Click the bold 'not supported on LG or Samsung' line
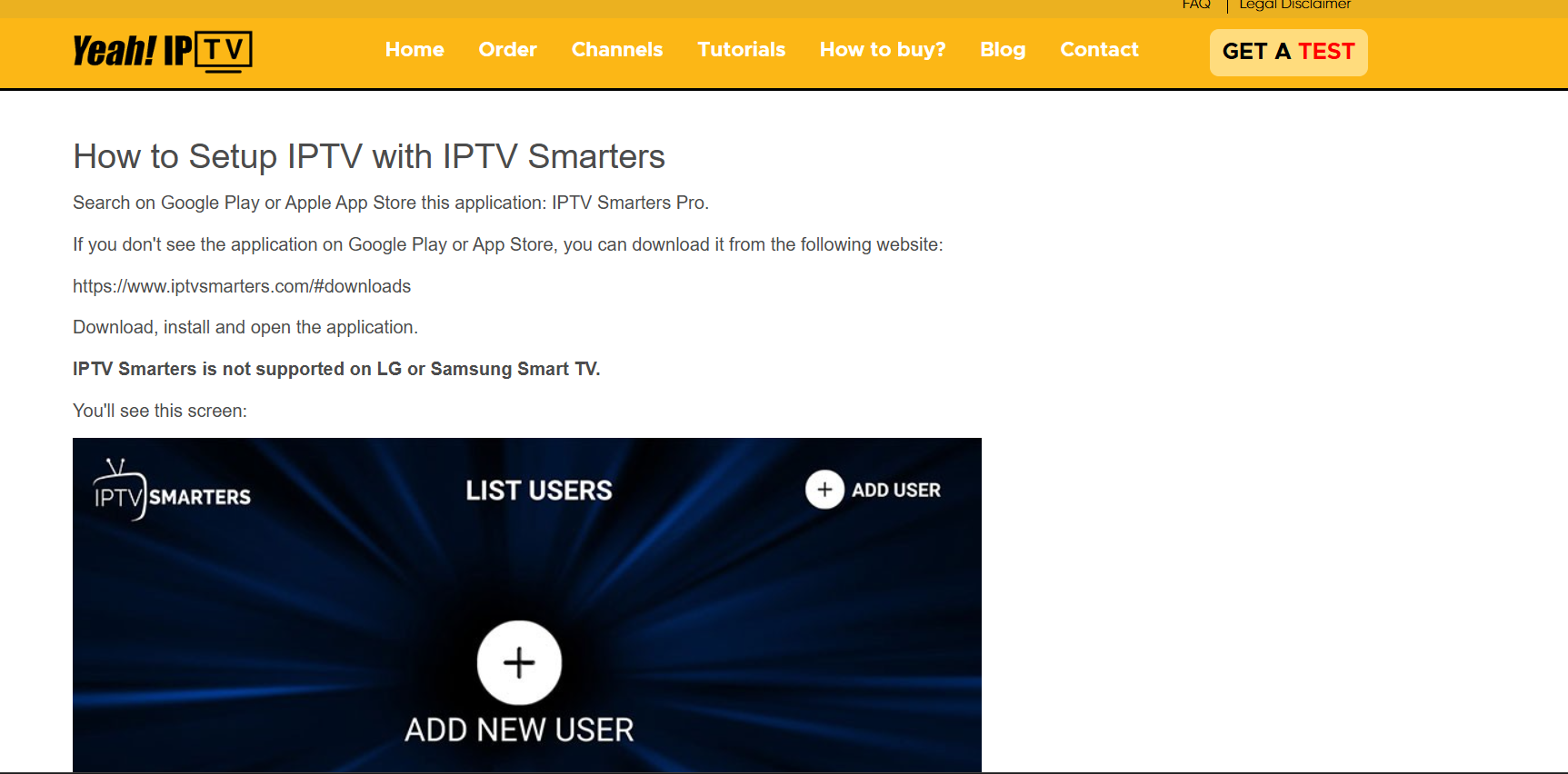 pos(336,369)
